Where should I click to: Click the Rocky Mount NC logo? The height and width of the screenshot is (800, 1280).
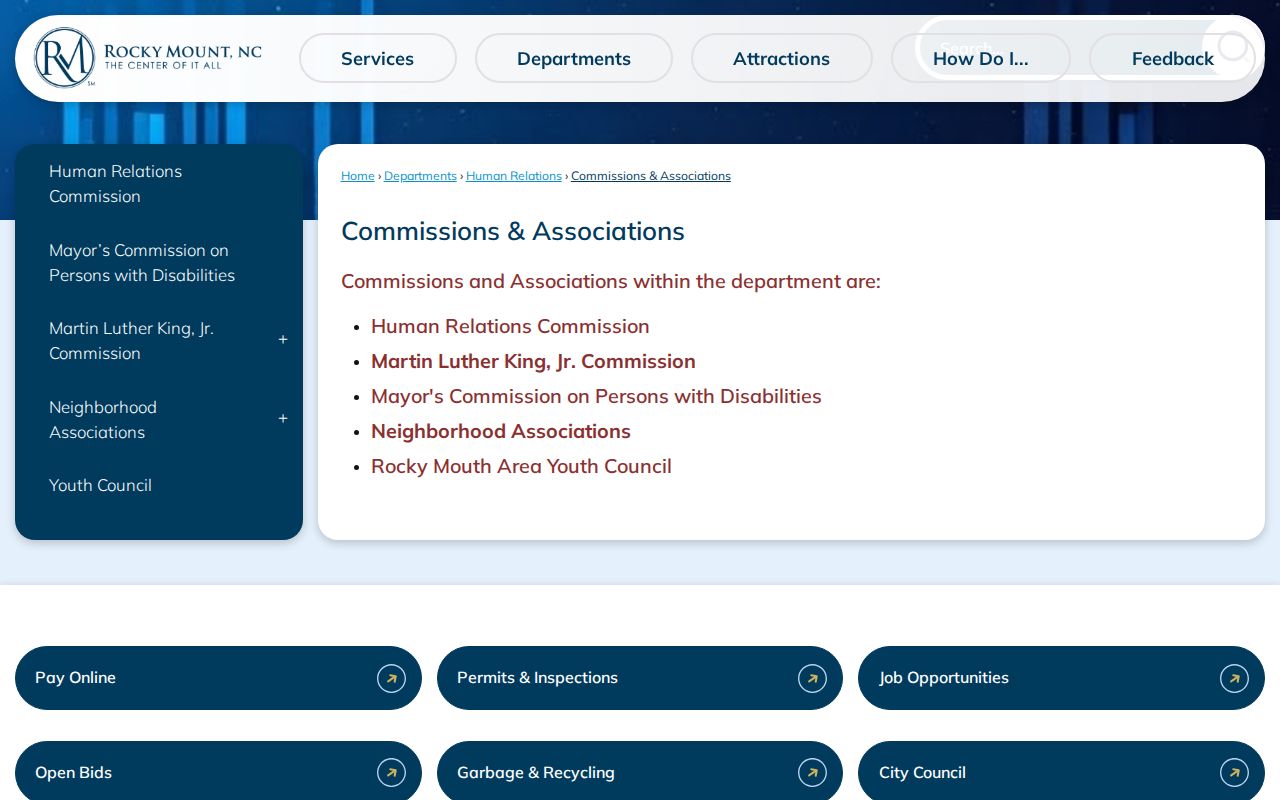pyautogui.click(x=148, y=58)
